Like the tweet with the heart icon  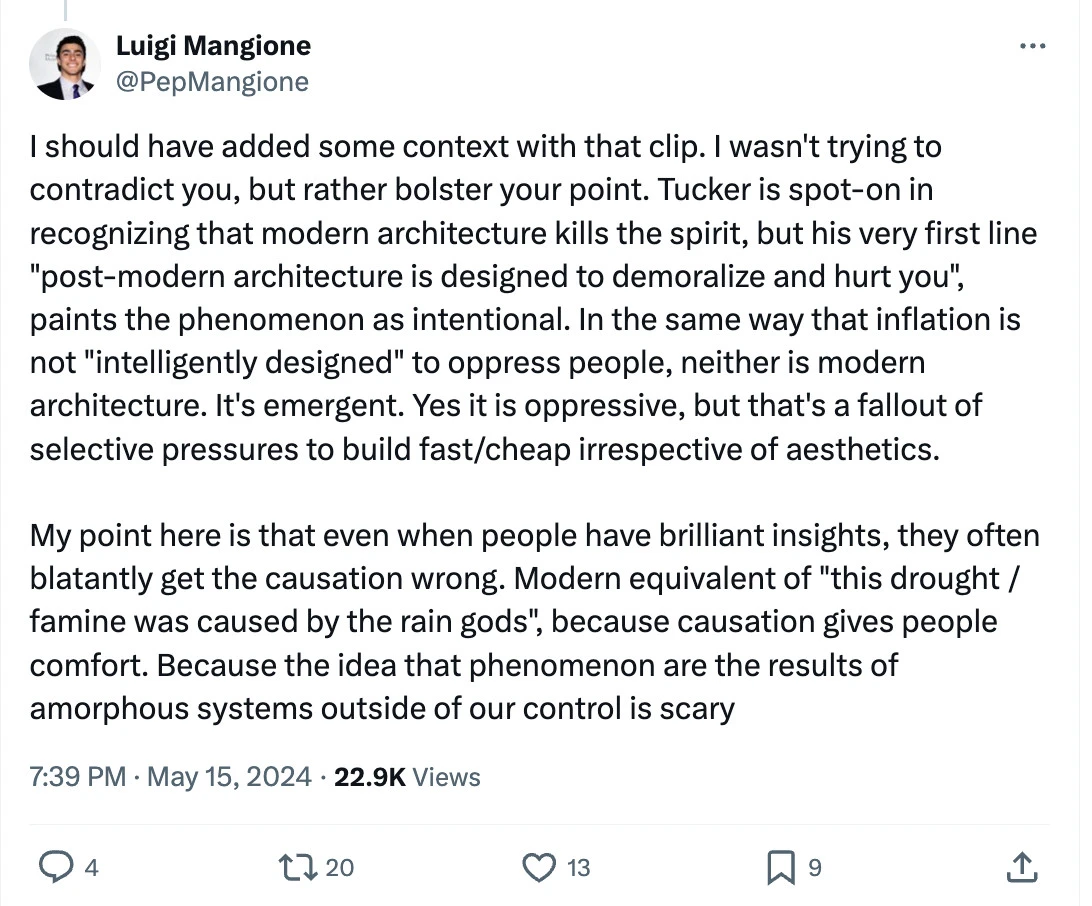(539, 867)
